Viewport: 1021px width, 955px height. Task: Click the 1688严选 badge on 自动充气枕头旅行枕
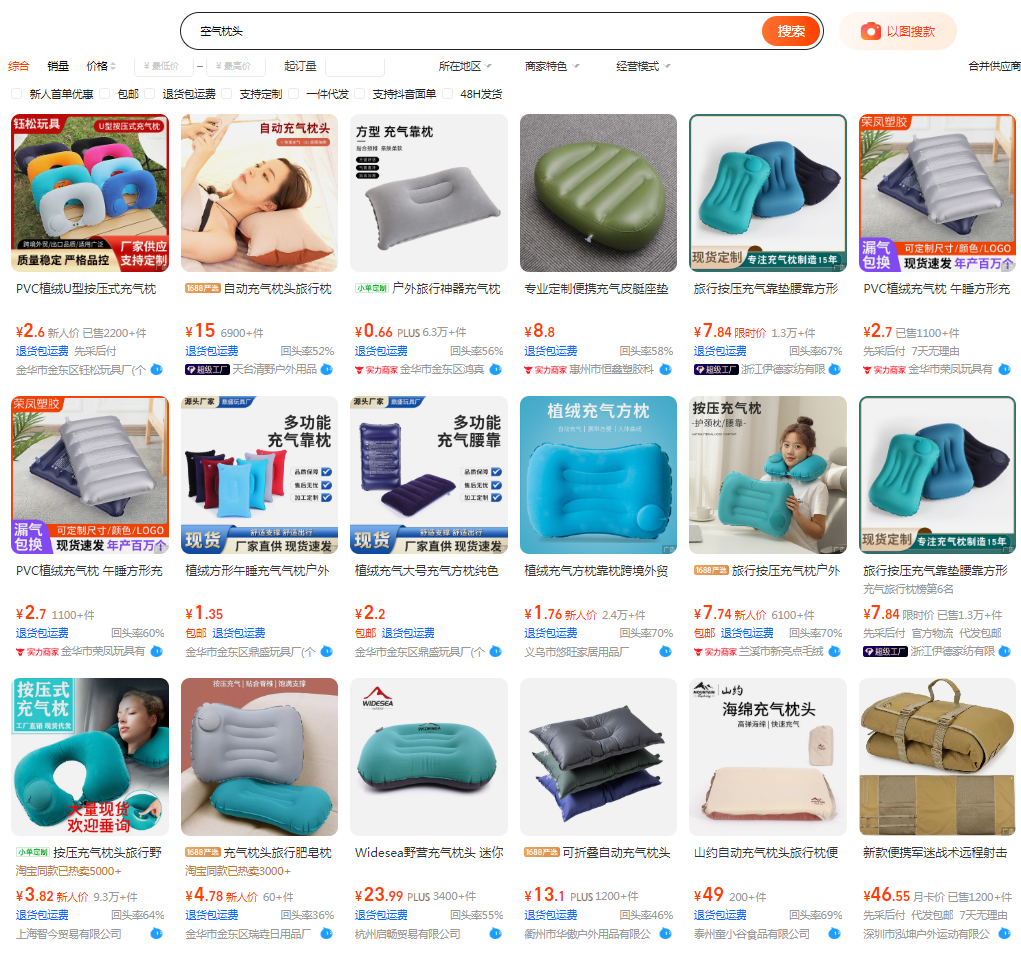pyautogui.click(x=203, y=288)
